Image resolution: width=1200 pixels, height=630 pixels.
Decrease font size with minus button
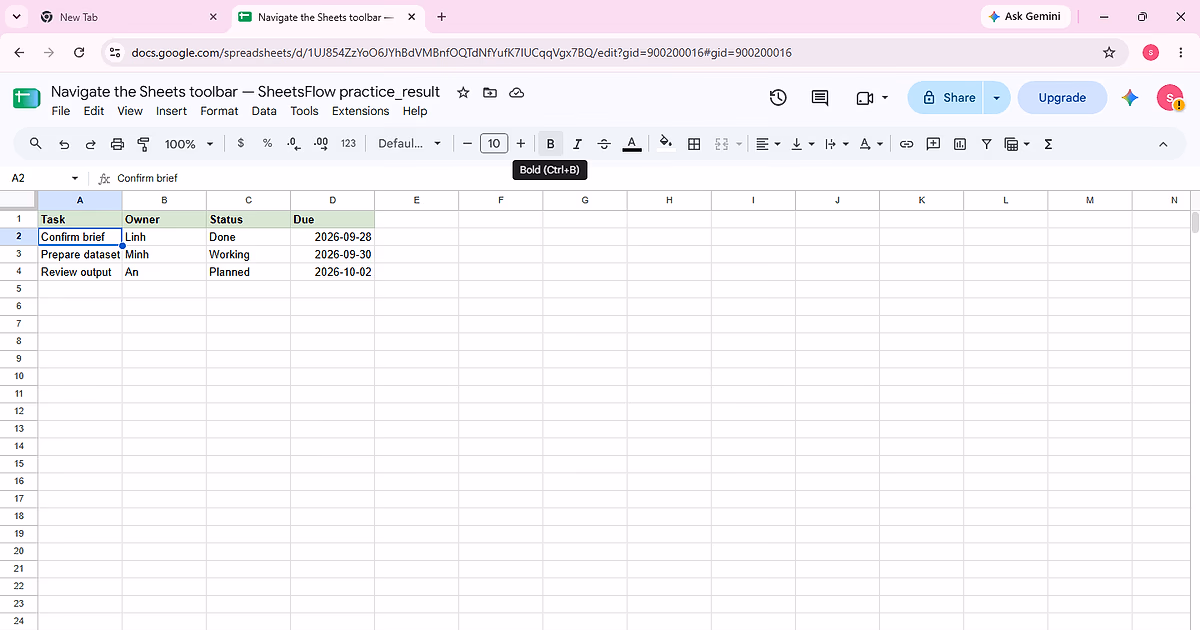pos(467,144)
